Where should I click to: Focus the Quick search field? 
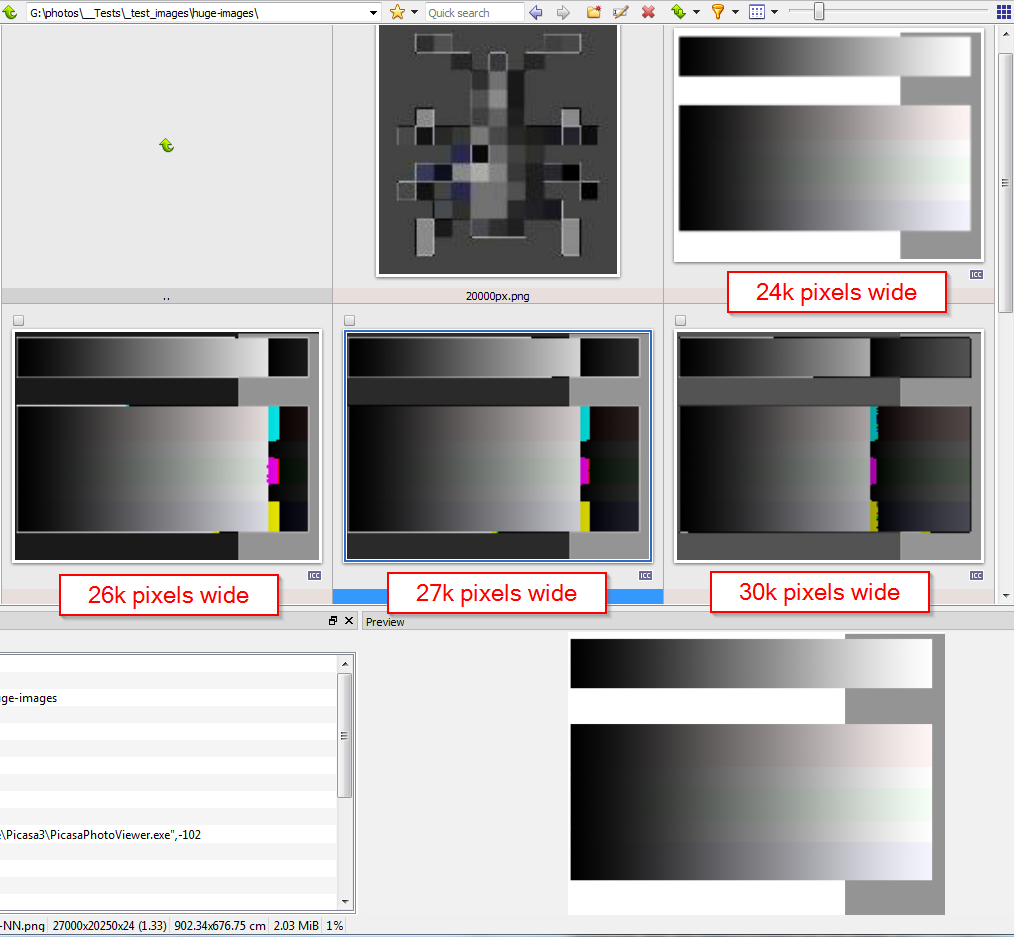click(475, 12)
